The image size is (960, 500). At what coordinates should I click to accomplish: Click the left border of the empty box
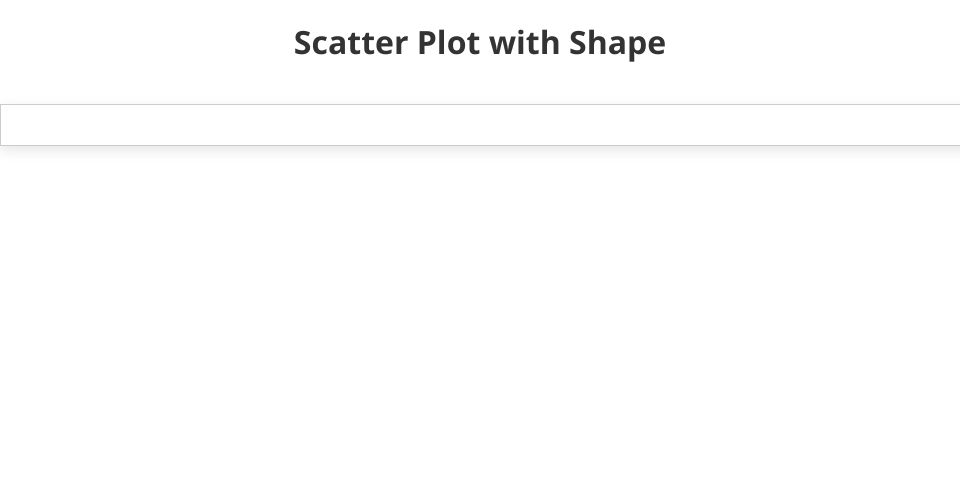tap(1, 125)
